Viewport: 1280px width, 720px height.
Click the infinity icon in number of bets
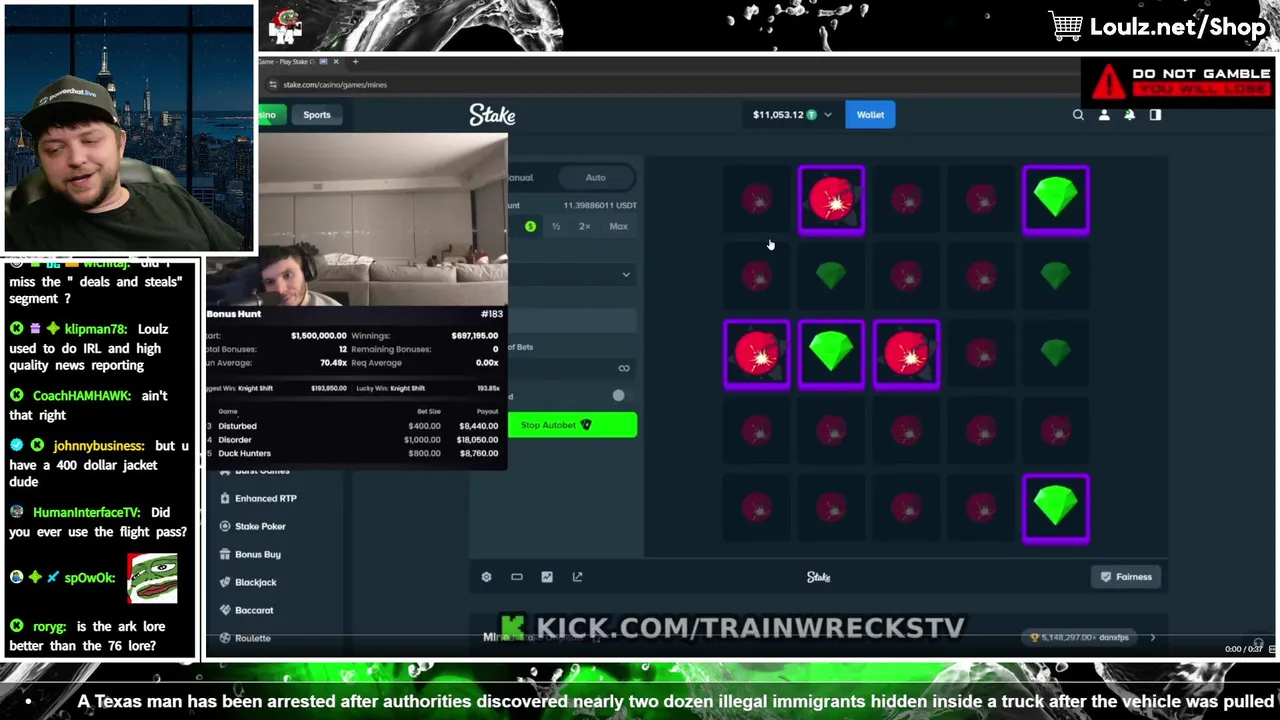[624, 368]
